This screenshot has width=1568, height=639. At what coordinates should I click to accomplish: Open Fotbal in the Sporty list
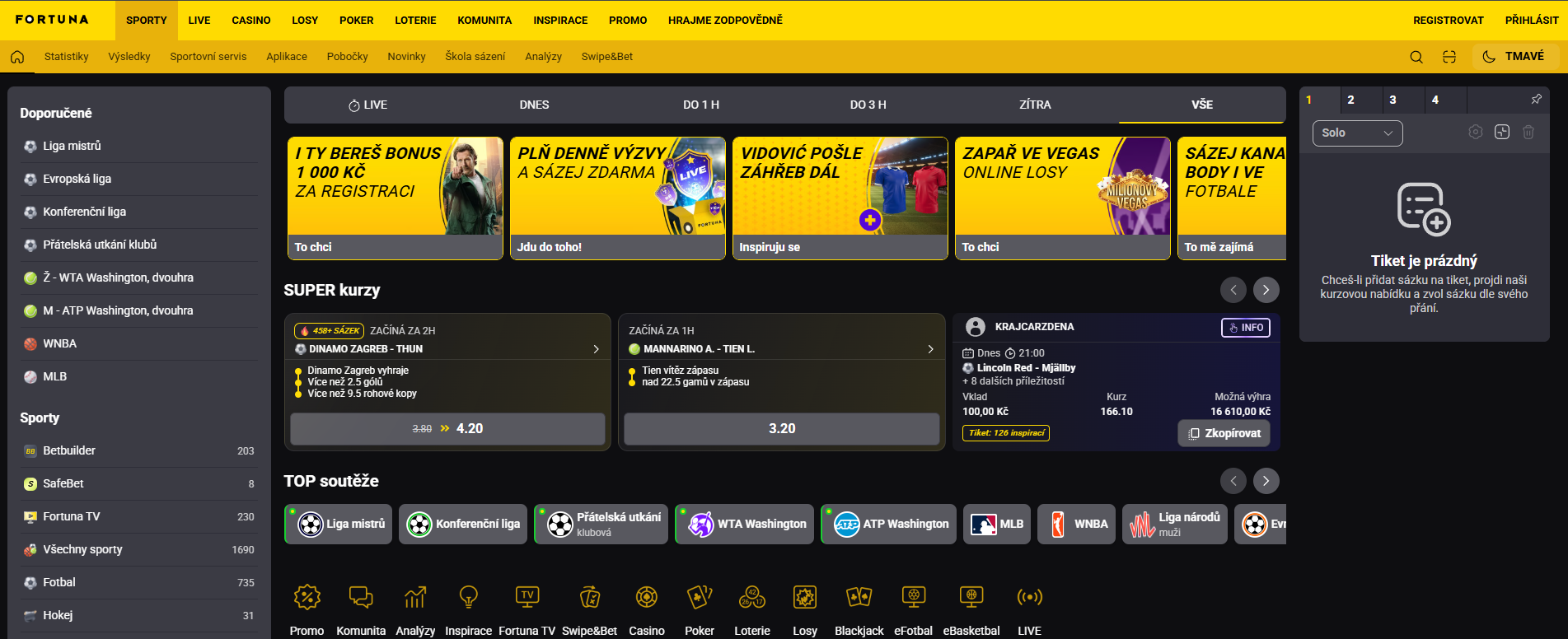coord(138,582)
